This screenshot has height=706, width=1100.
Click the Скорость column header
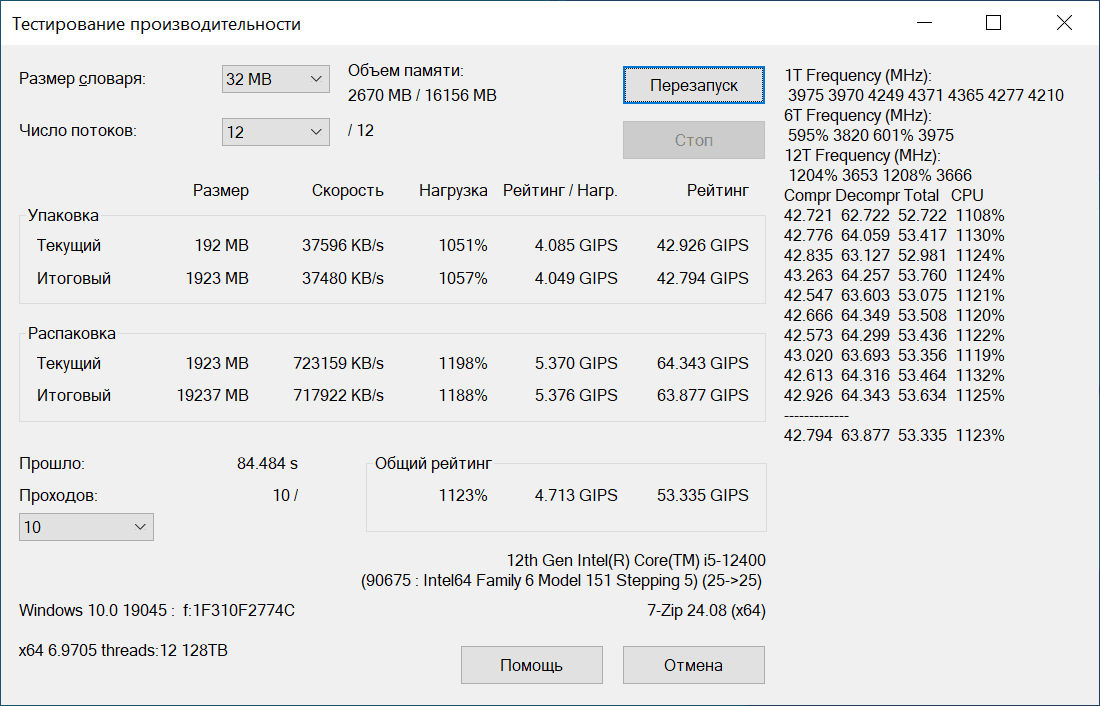347,191
